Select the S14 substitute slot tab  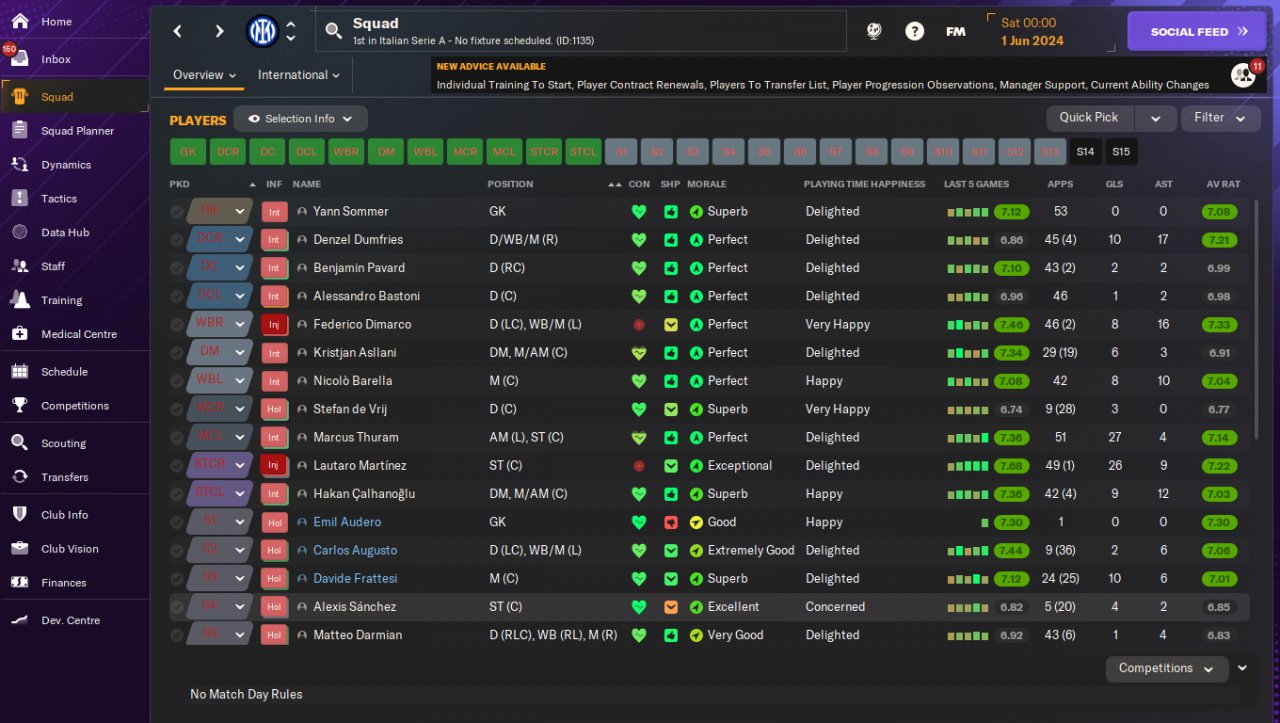[1085, 152]
